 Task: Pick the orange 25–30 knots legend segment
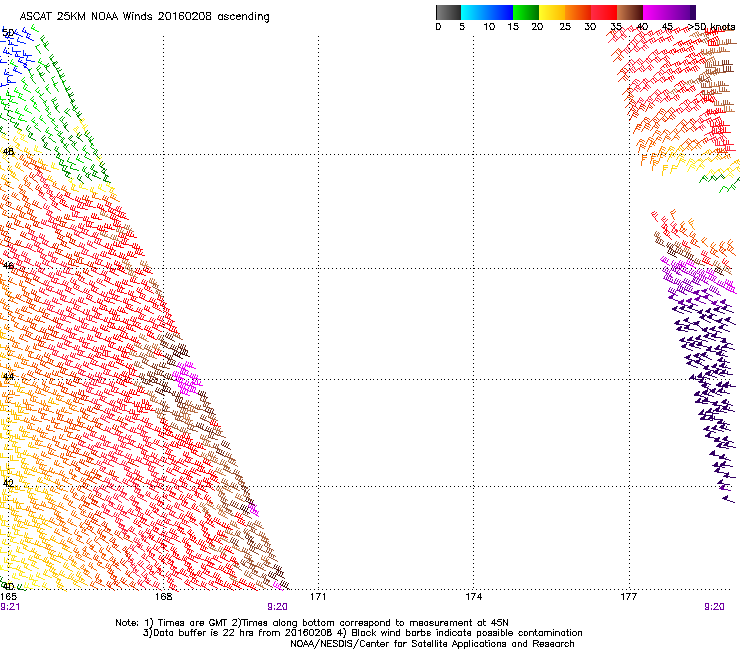pyautogui.click(x=578, y=12)
